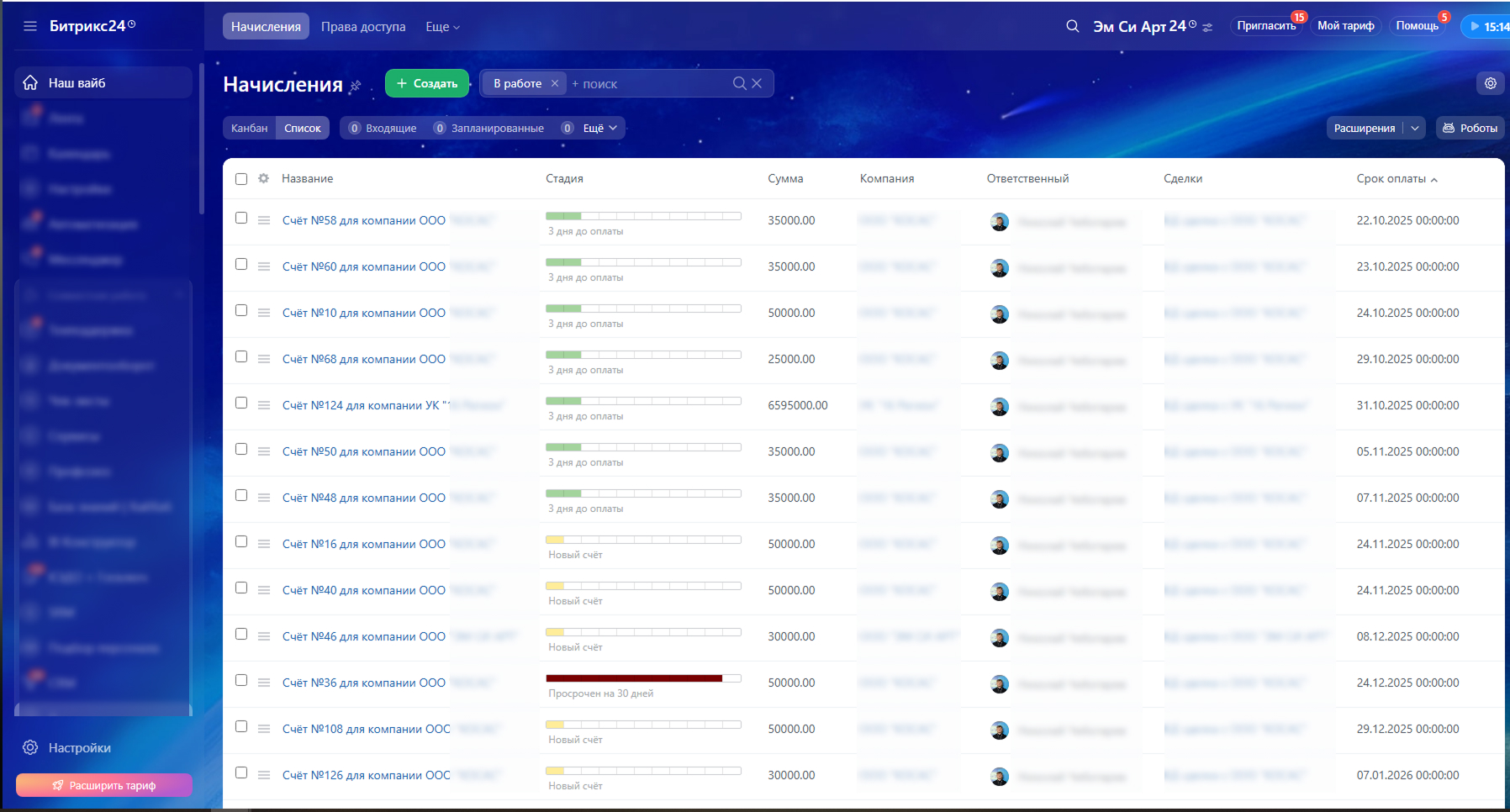Click the overdue red stage bar of Счёт №36
Screen dimensions: 1510x812
point(634,678)
